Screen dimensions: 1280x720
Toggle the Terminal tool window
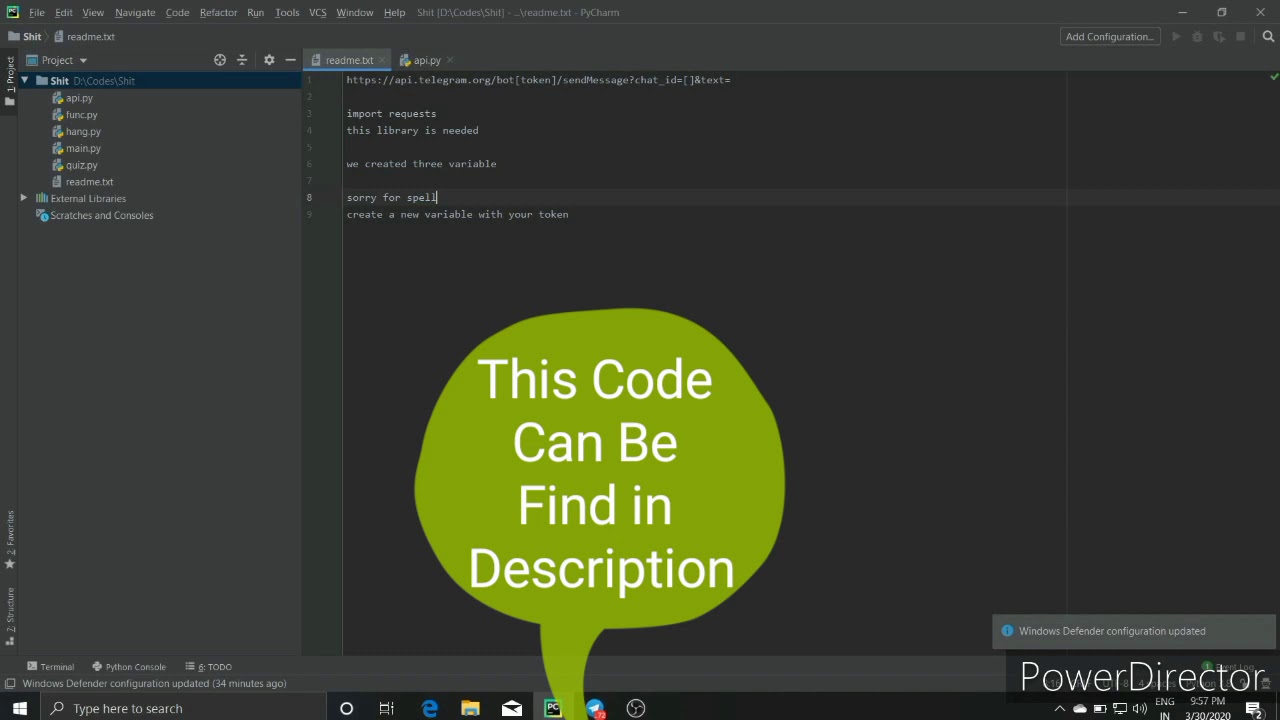tap(51, 667)
